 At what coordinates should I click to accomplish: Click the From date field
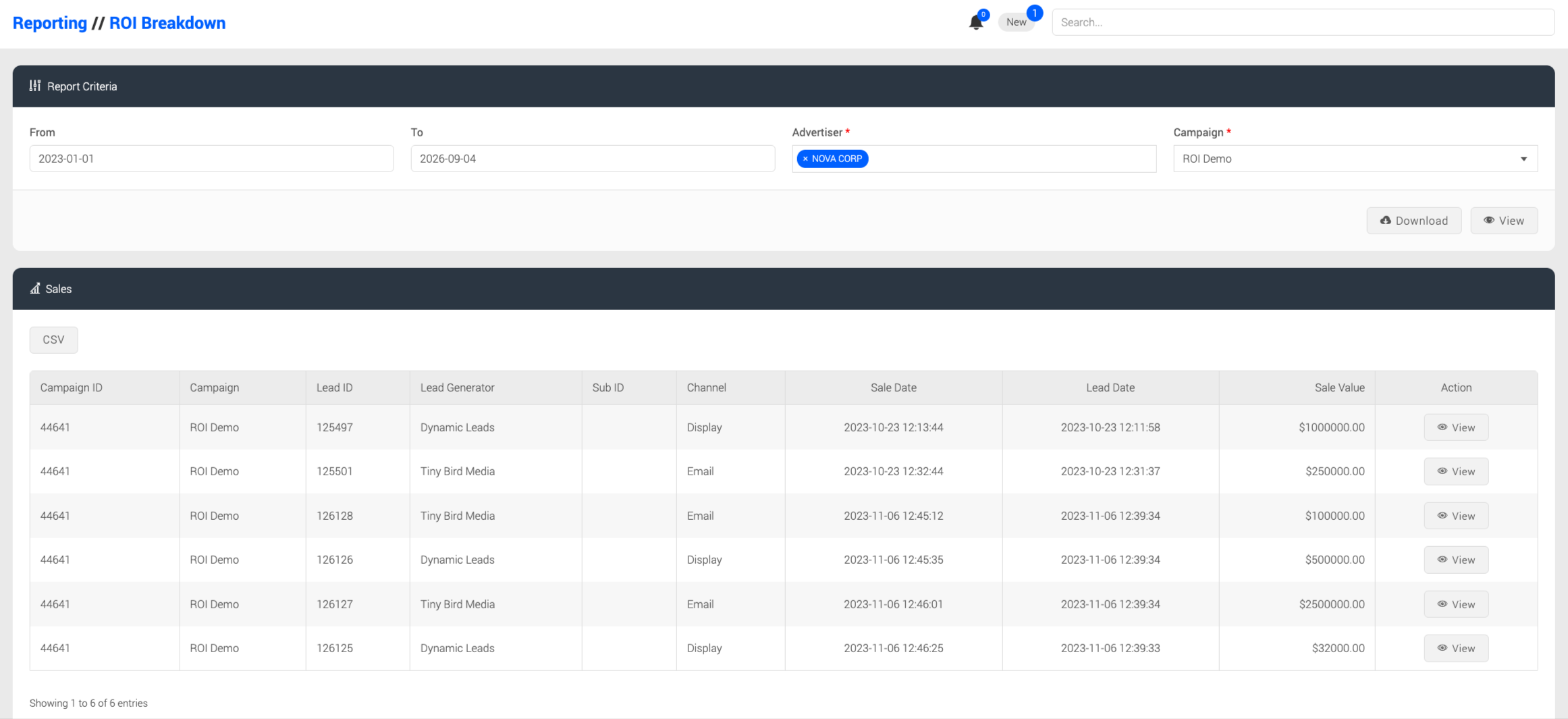tap(211, 159)
